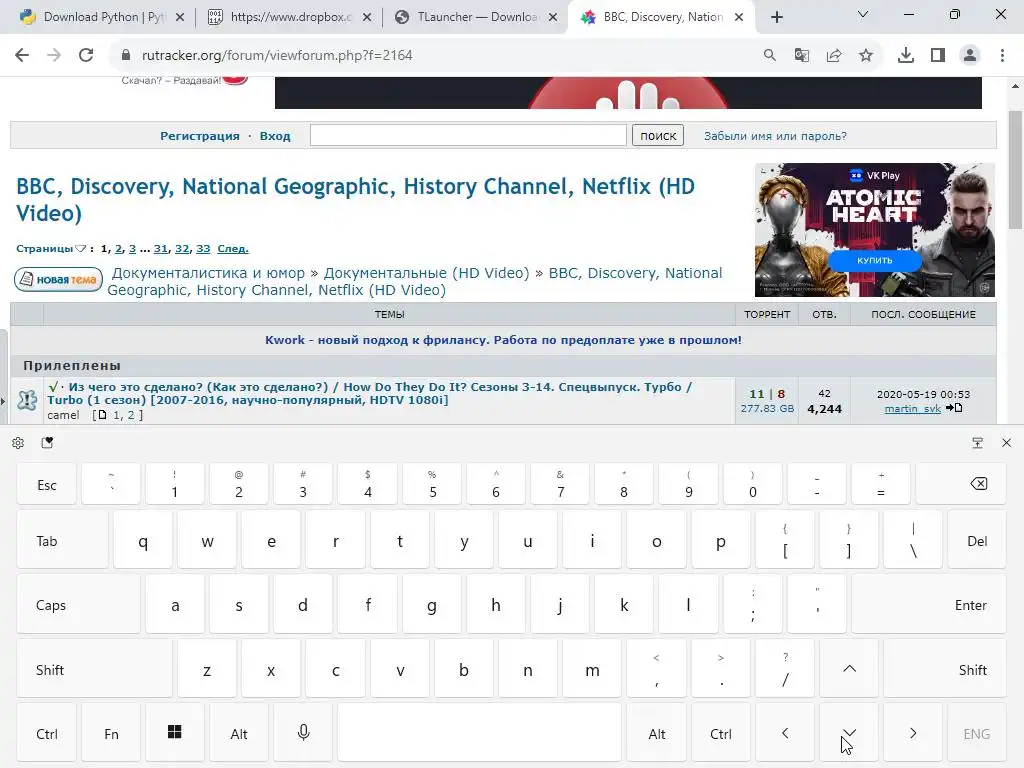Open the Chrome three-dot menu
Screen dimensions: 1024x768
tap(1002, 56)
